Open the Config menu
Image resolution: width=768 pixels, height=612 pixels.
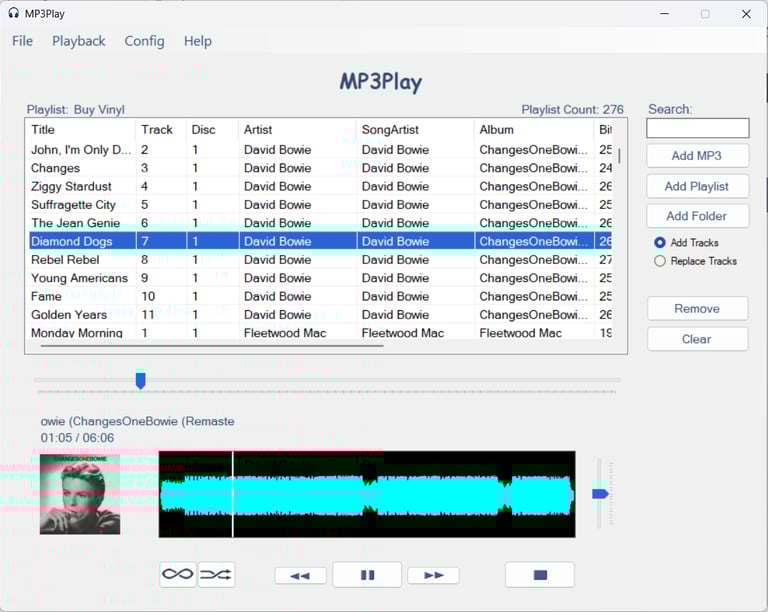coord(144,41)
